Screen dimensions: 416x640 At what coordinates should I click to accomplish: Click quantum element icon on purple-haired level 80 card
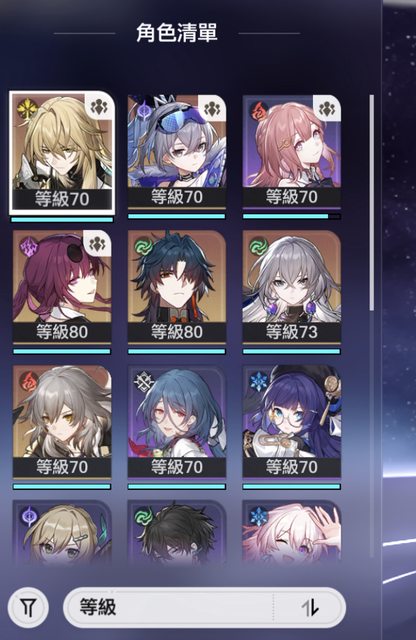[x=29, y=247]
